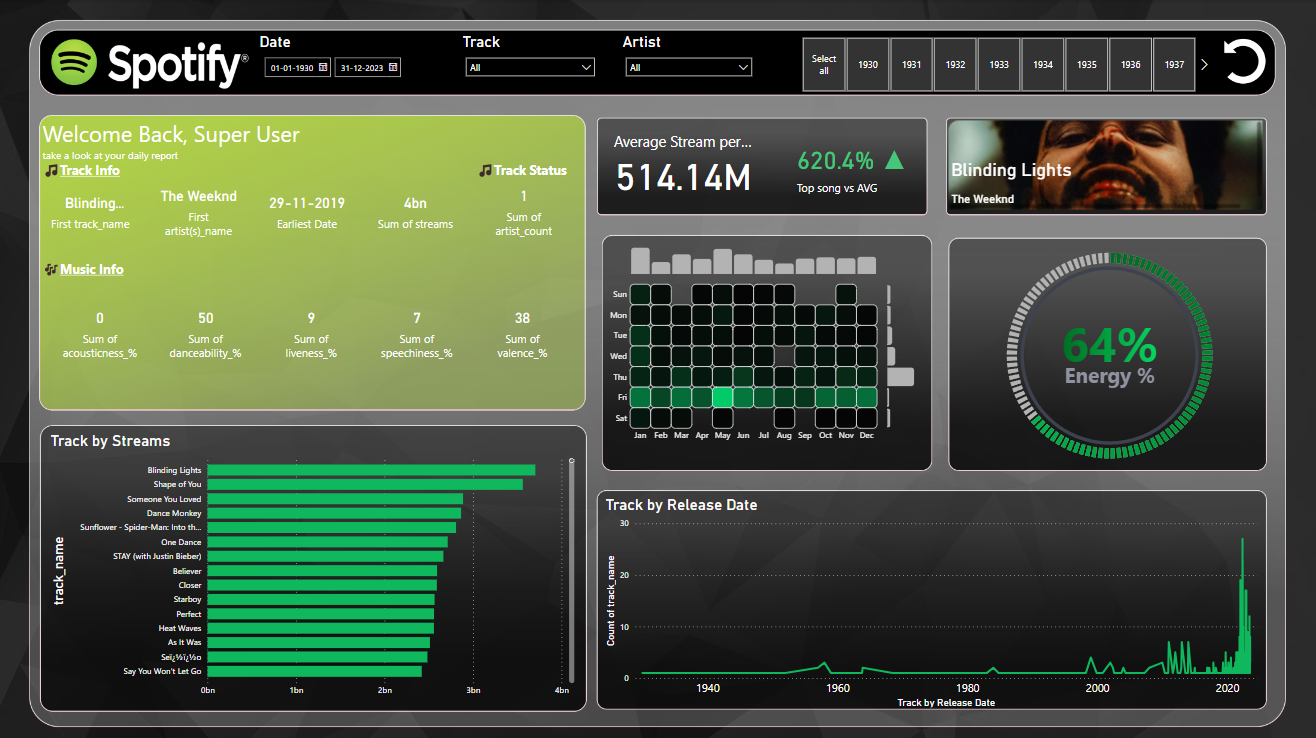The height and width of the screenshot is (738, 1316).
Task: Click the Music Info link heading
Action: 92,269
